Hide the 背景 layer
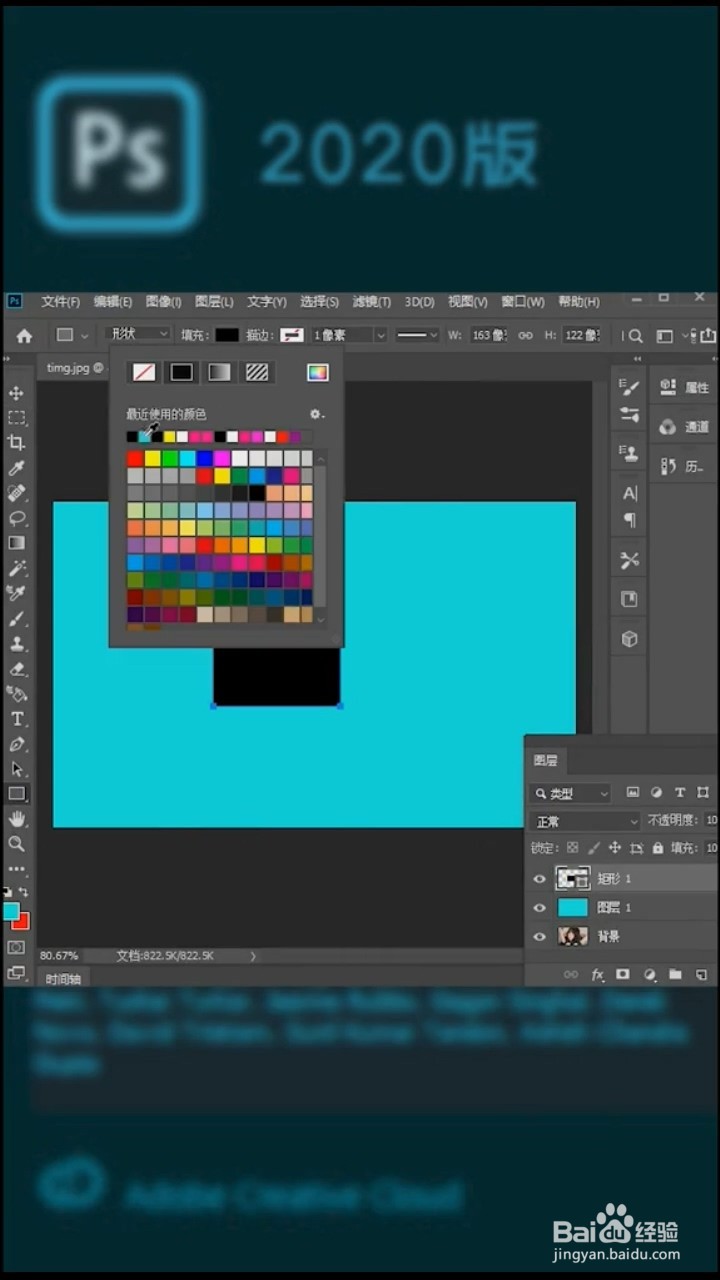Viewport: 720px width, 1280px height. click(x=540, y=937)
